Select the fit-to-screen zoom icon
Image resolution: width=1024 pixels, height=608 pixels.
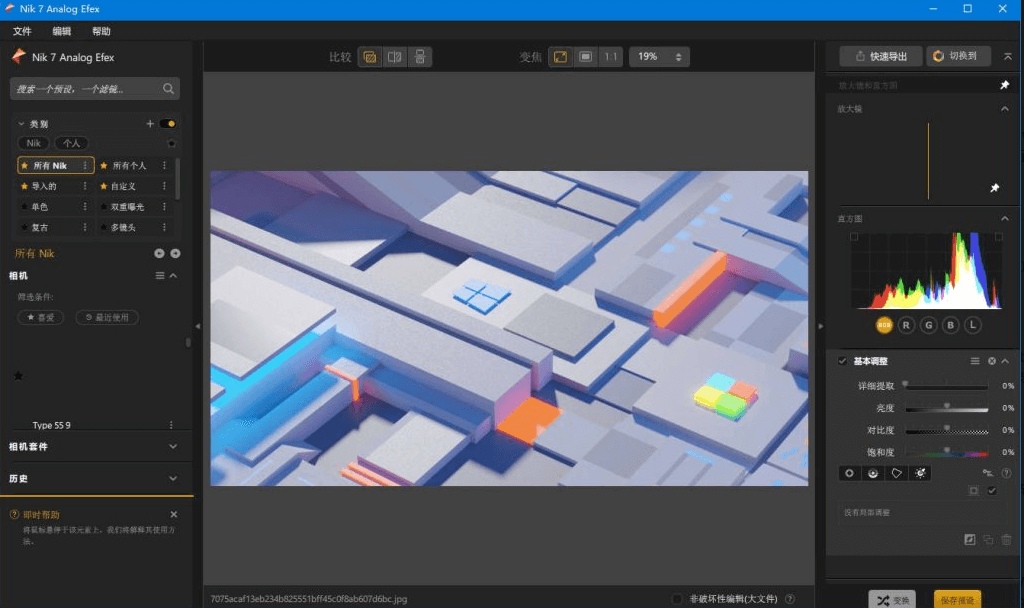(x=561, y=57)
